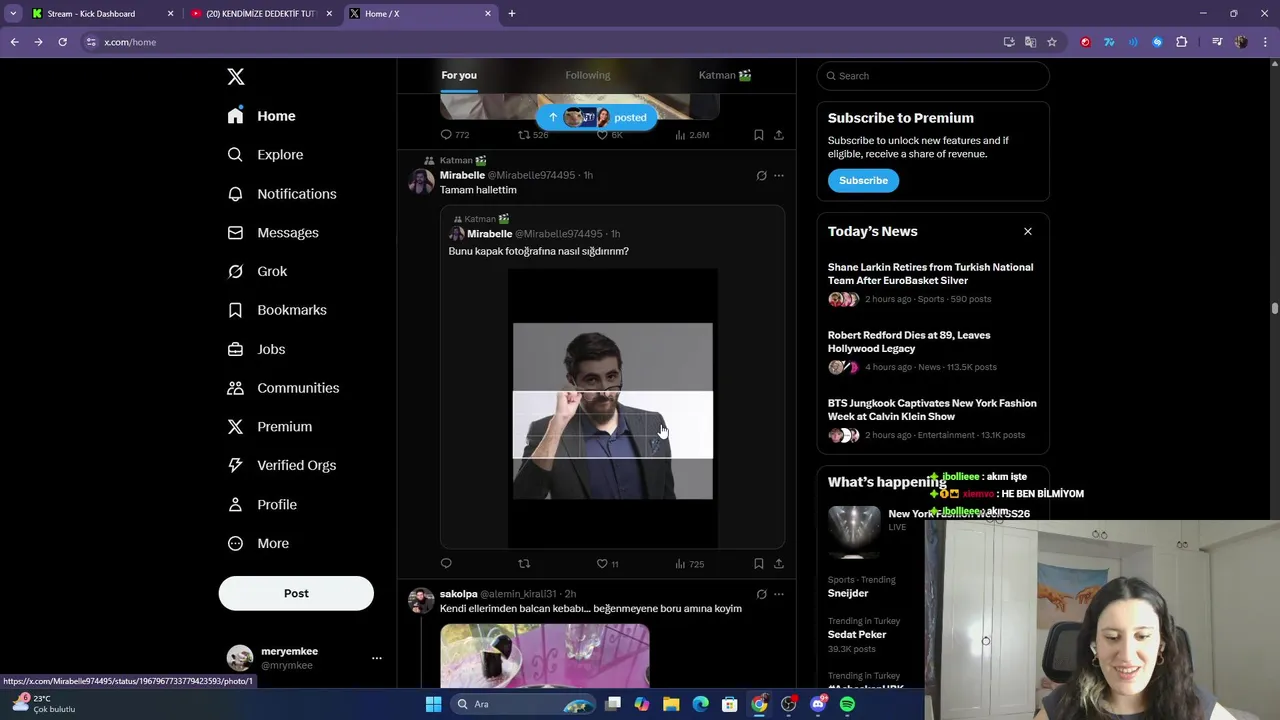
Task: Open Verified Orgs in sidebar
Action: [x=281, y=465]
